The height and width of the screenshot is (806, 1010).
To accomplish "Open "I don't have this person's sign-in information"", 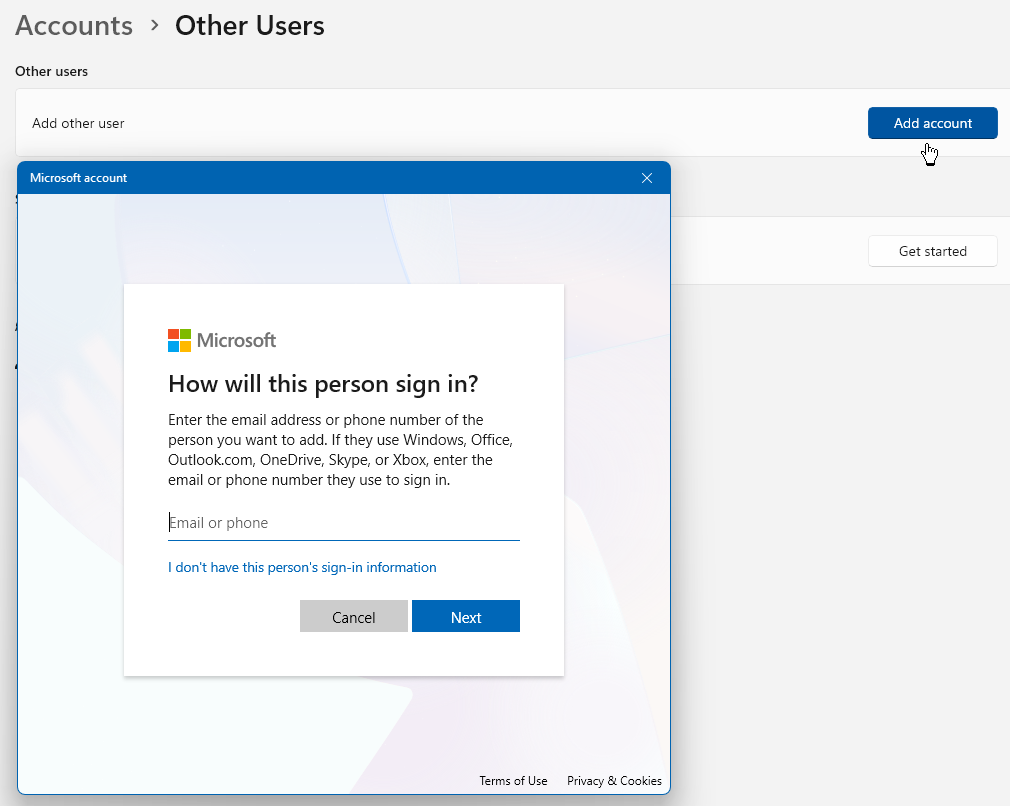I will pos(302,567).
